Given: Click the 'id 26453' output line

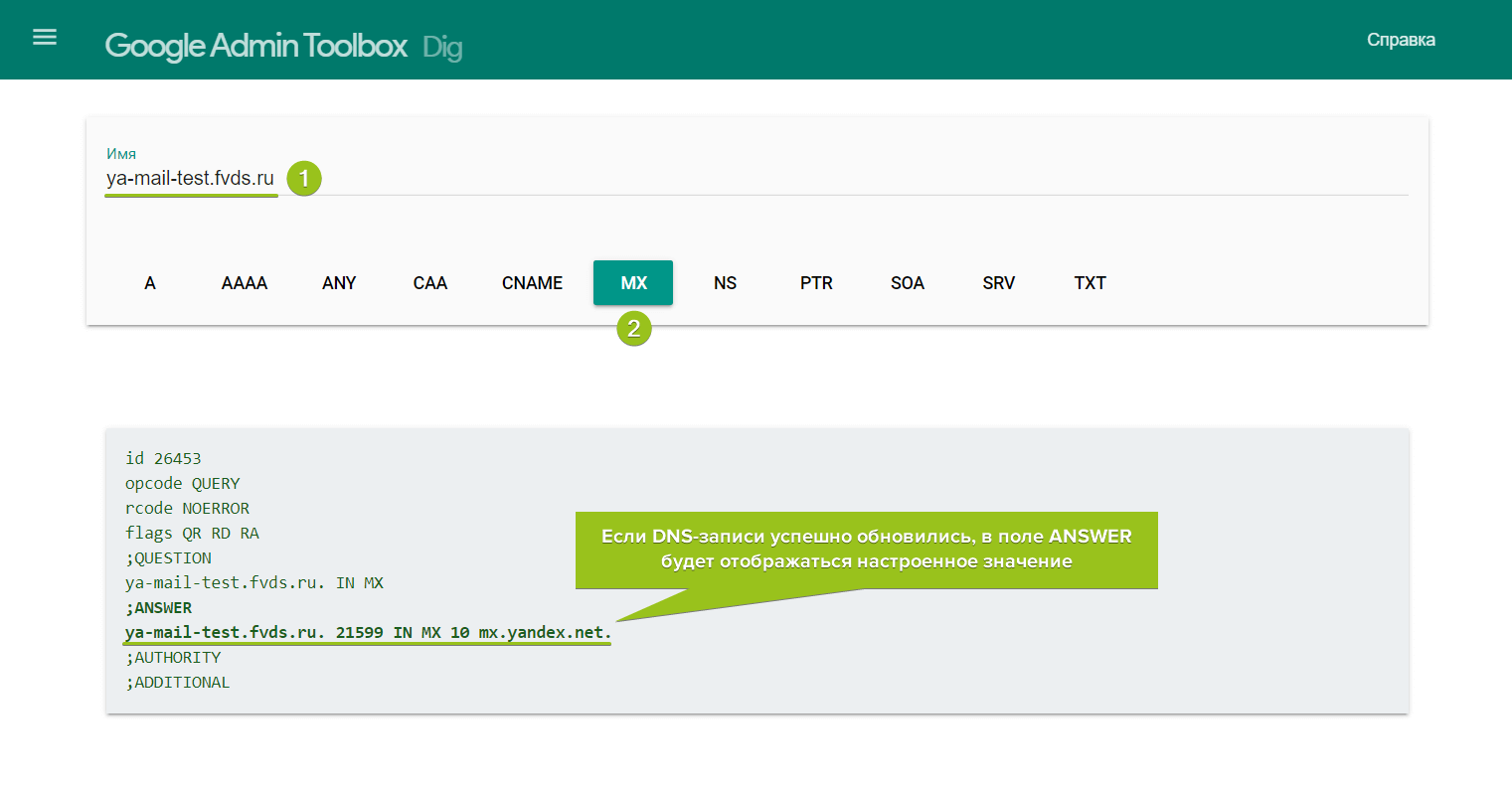Looking at the screenshot, I should [163, 458].
